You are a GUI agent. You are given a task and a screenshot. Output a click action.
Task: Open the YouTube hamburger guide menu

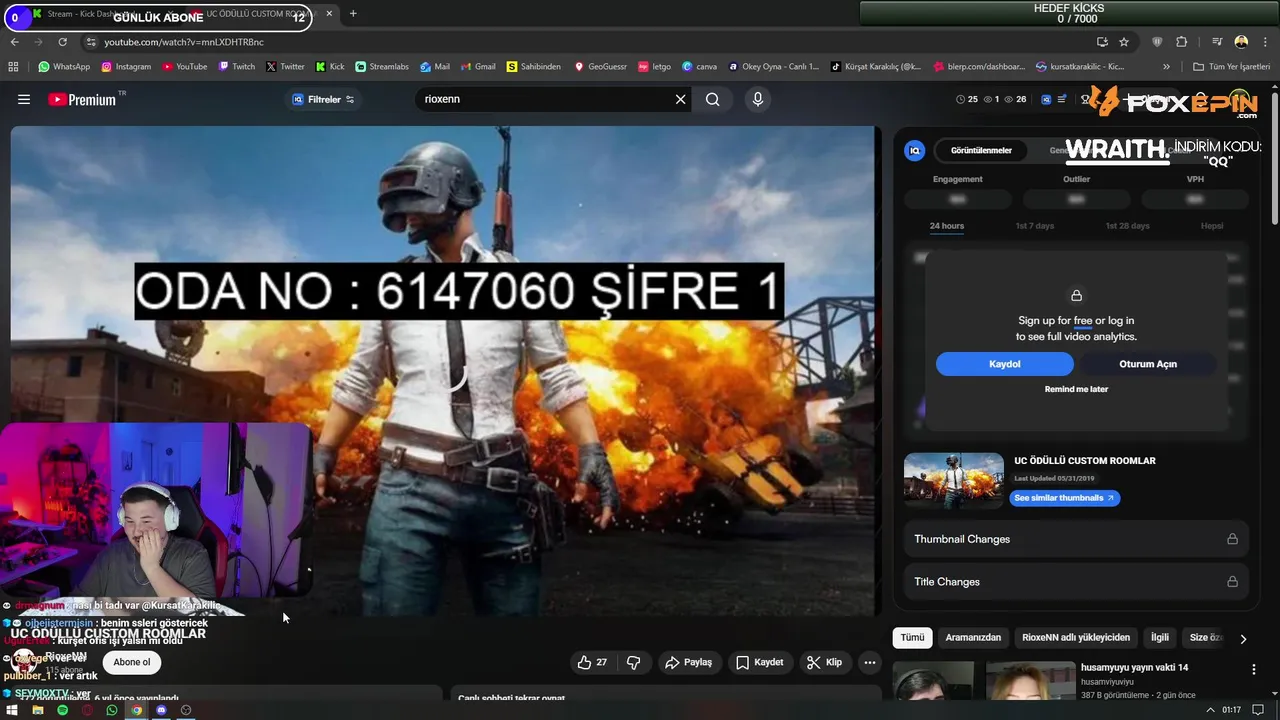pos(24,99)
